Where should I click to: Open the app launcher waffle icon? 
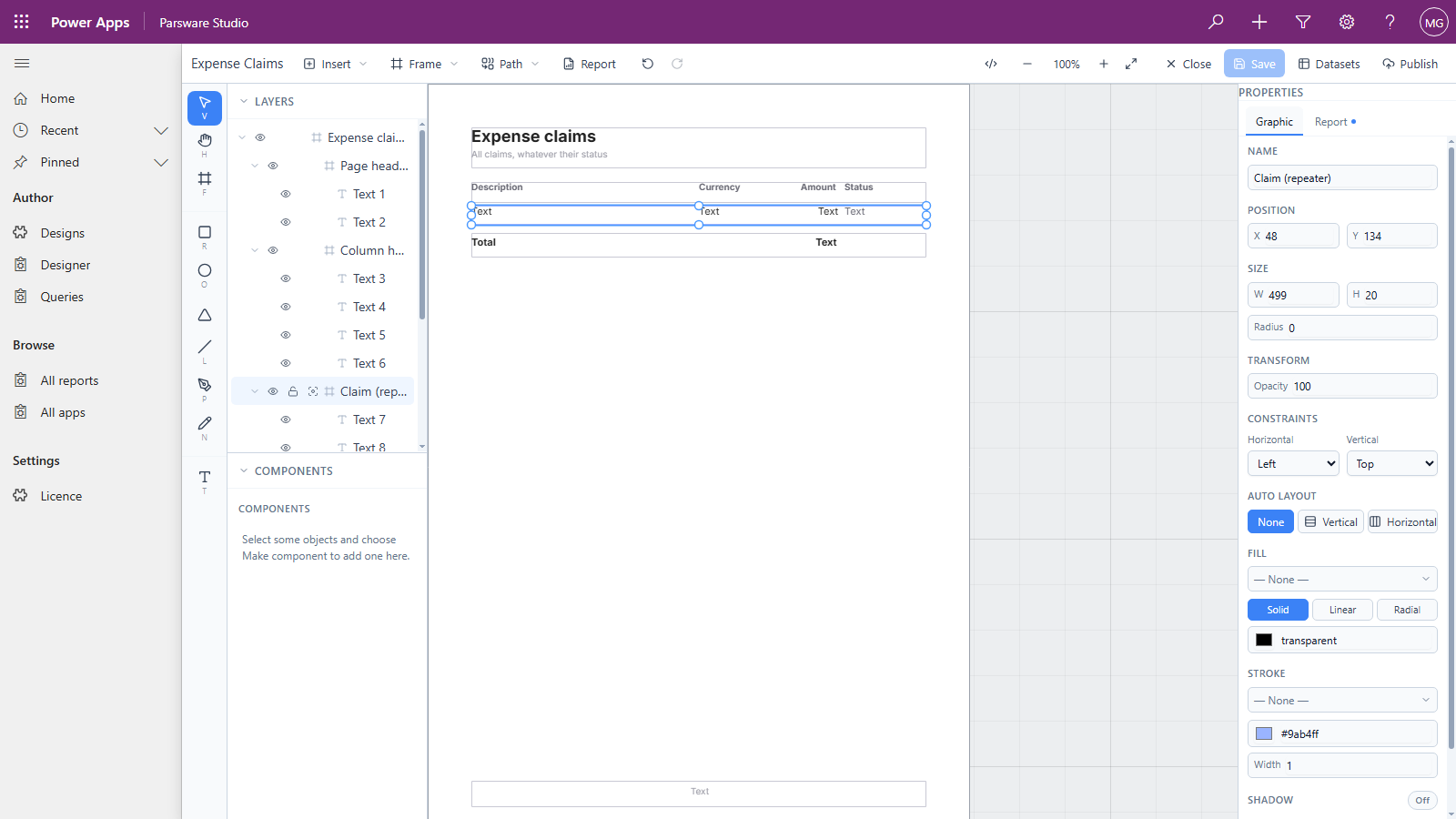[22, 22]
